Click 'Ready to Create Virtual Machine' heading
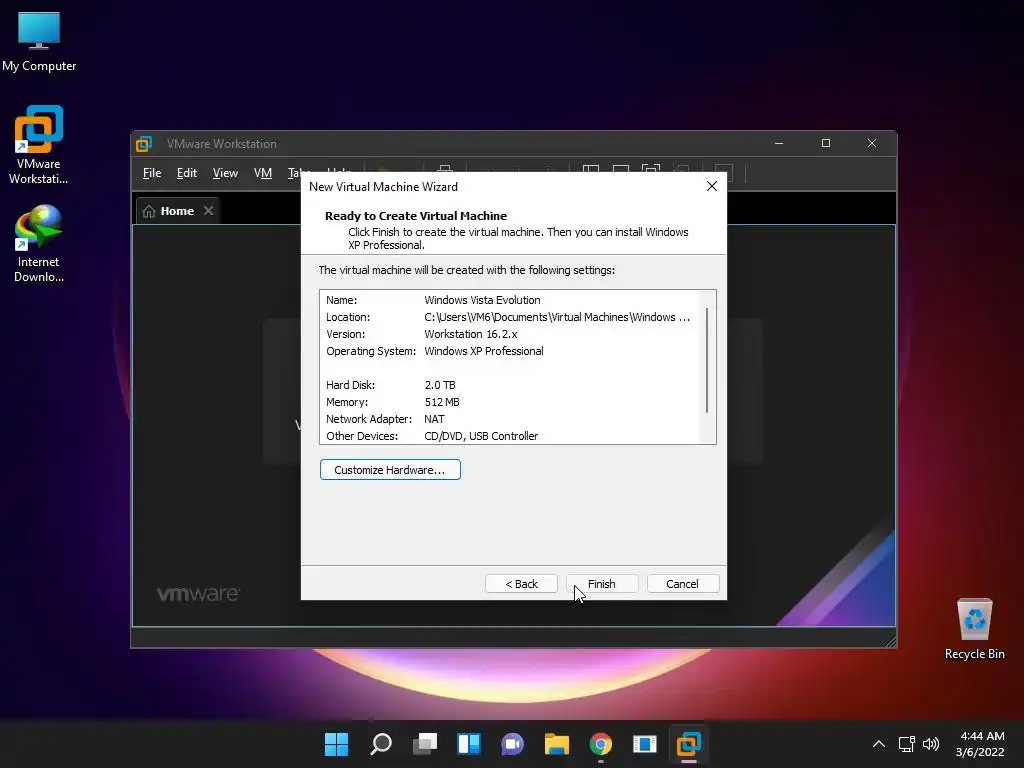 pos(416,216)
